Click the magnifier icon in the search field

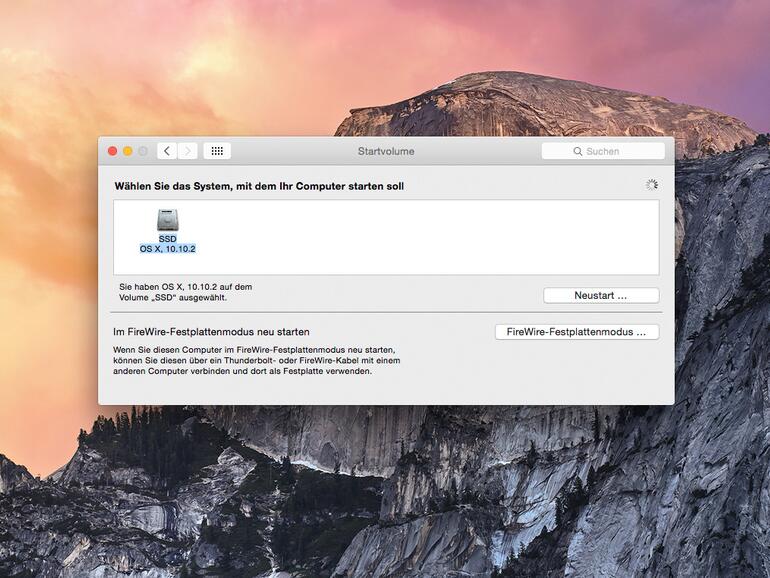click(578, 151)
